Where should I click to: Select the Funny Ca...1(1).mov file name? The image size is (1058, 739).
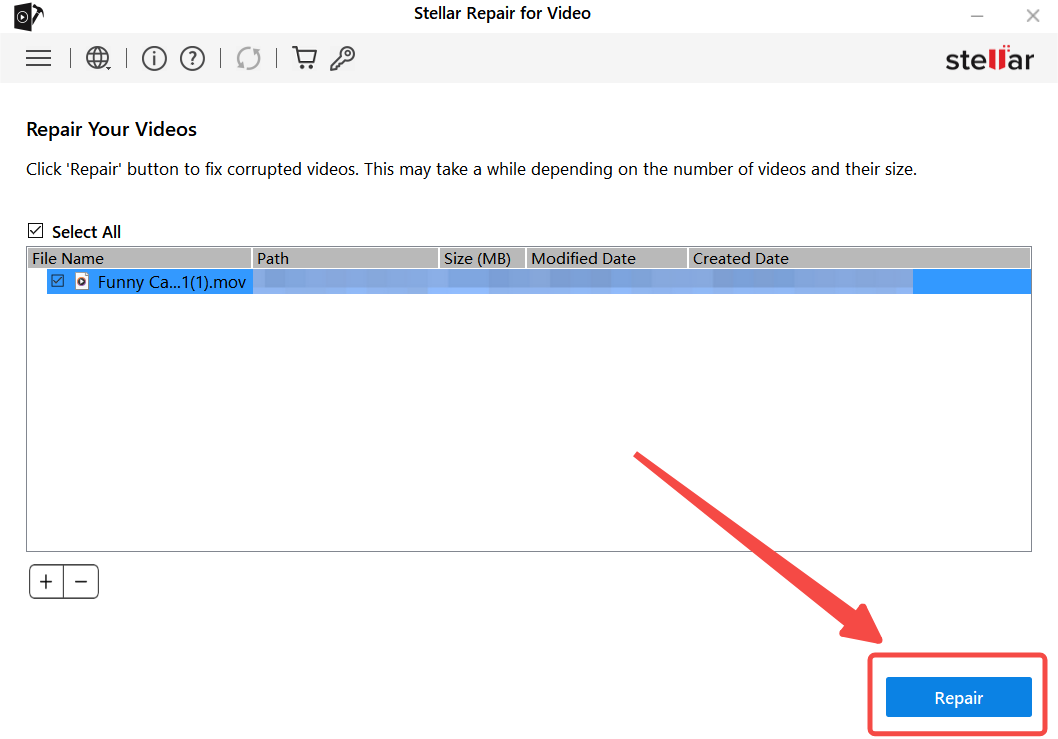click(171, 282)
